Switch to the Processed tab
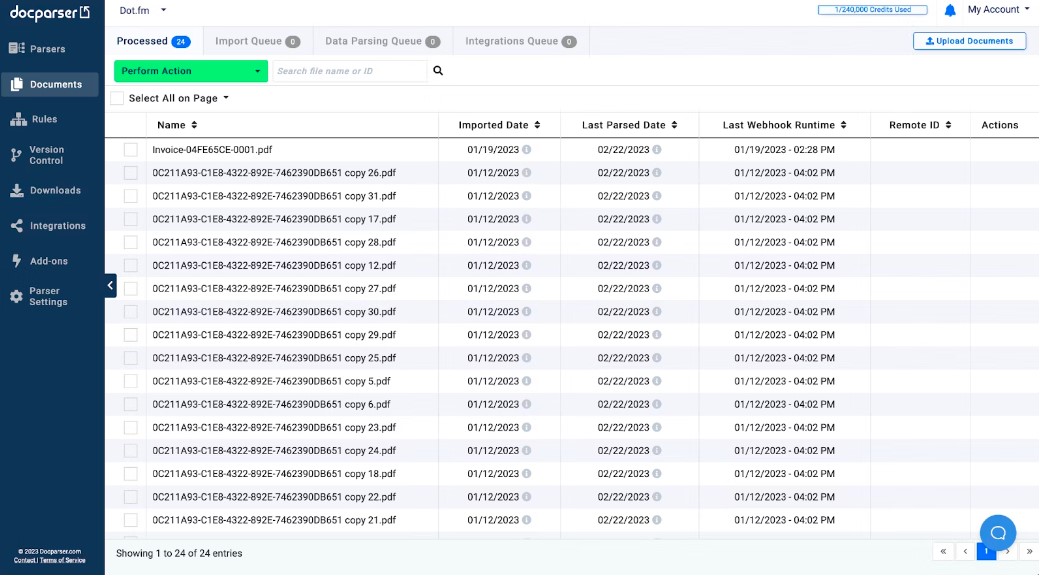The image size is (1041, 578). pos(153,41)
